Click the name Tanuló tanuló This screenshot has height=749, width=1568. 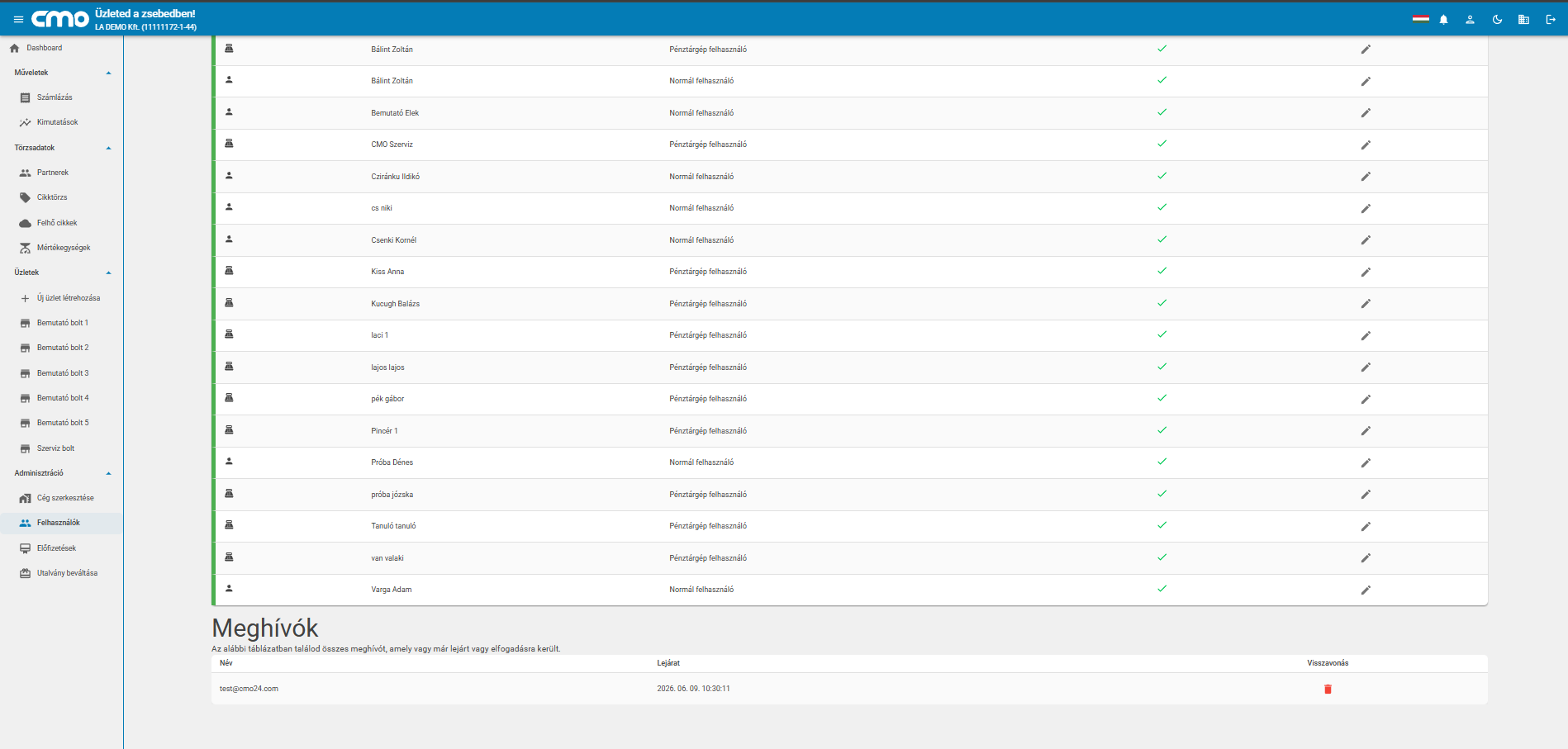(393, 526)
